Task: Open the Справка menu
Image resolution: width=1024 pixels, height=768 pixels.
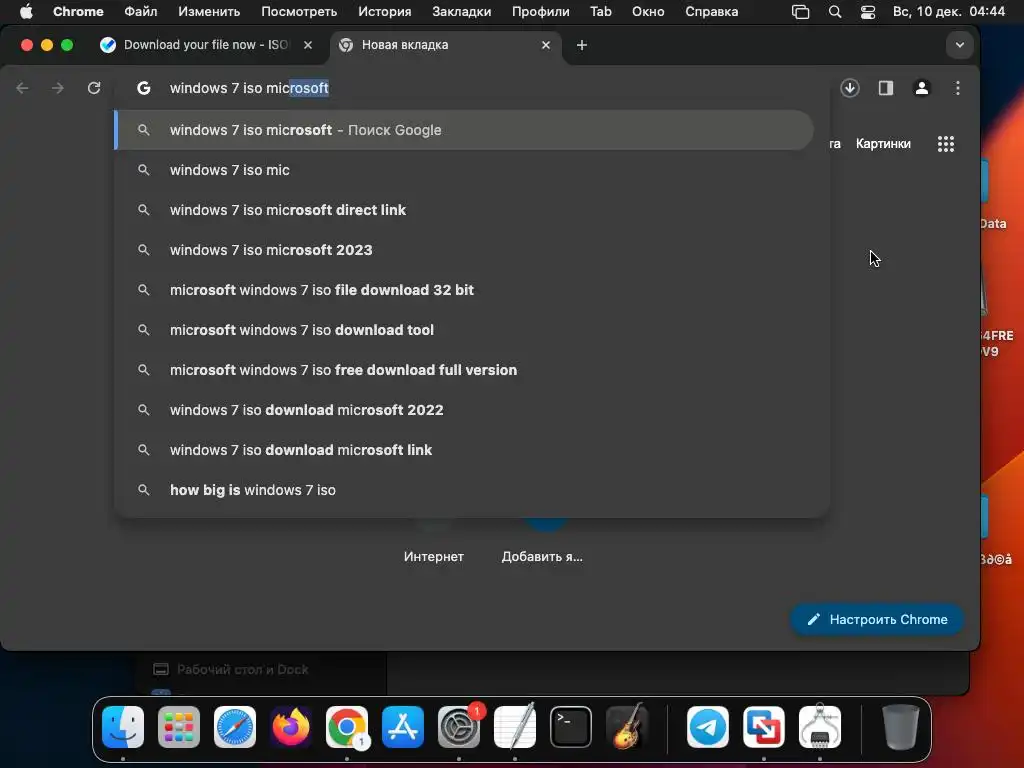Action: pyautogui.click(x=711, y=11)
